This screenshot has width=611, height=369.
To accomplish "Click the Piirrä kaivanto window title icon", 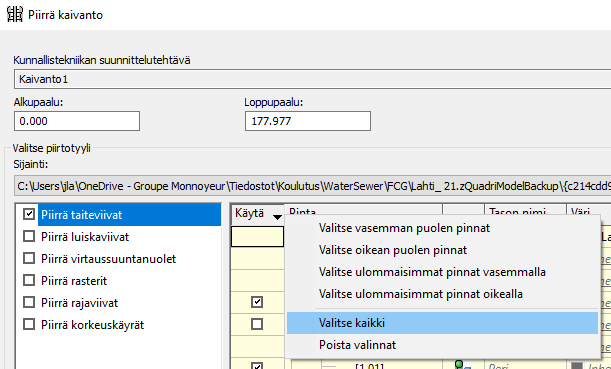I will click(15, 15).
